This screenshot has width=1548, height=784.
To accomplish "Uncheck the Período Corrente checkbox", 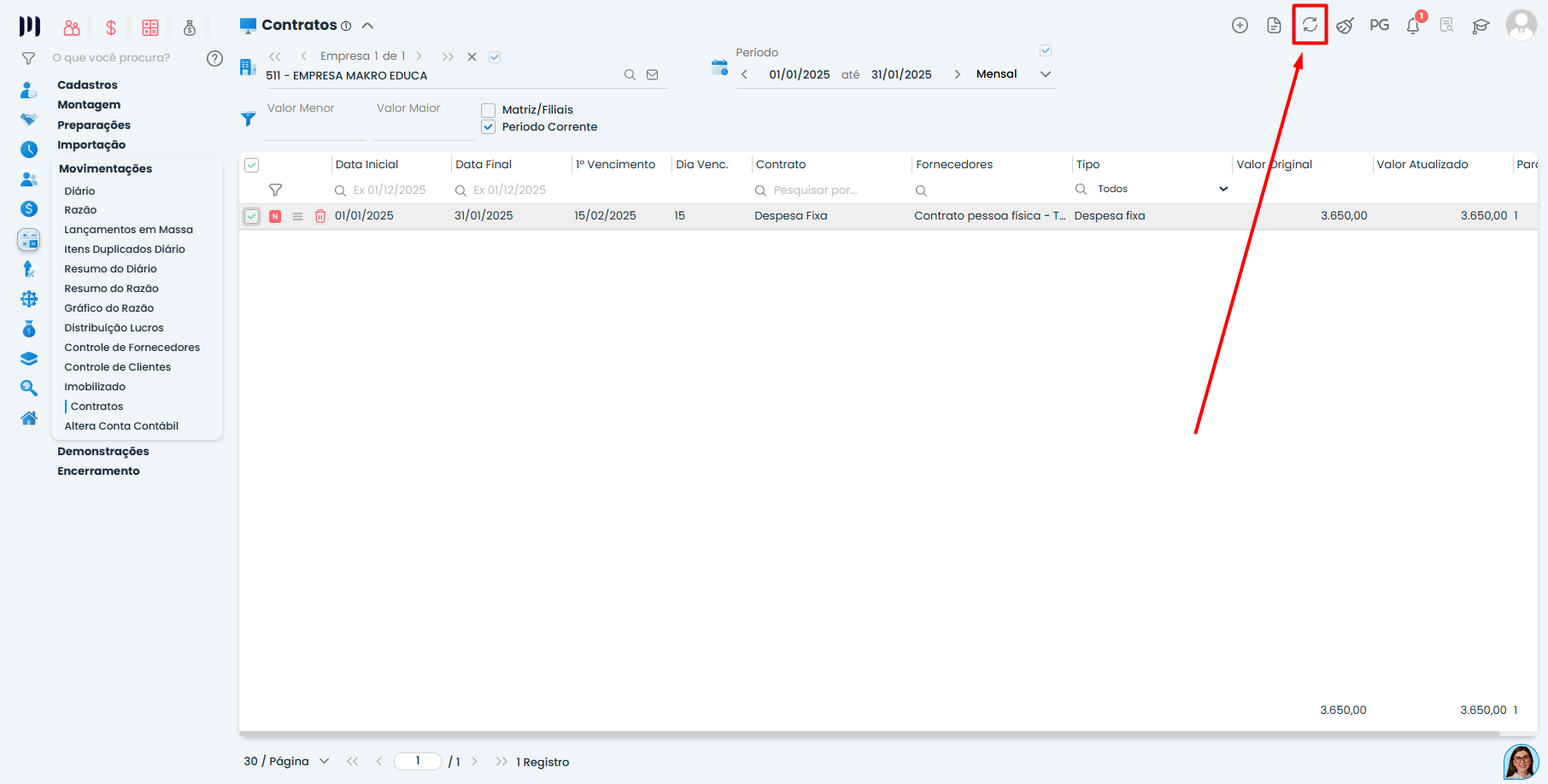I will coord(489,127).
